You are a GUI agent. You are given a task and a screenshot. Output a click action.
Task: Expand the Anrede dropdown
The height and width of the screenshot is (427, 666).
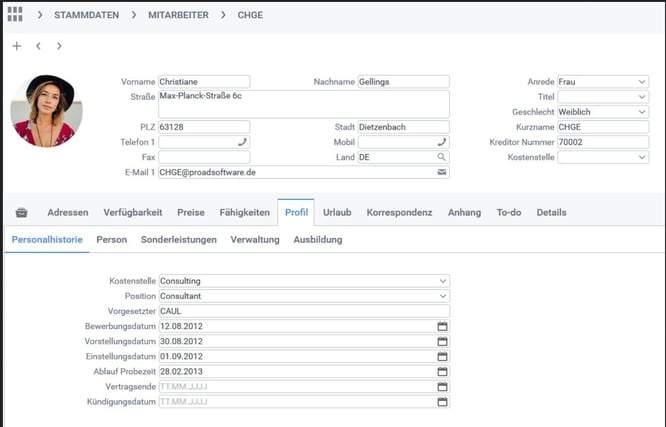(641, 82)
